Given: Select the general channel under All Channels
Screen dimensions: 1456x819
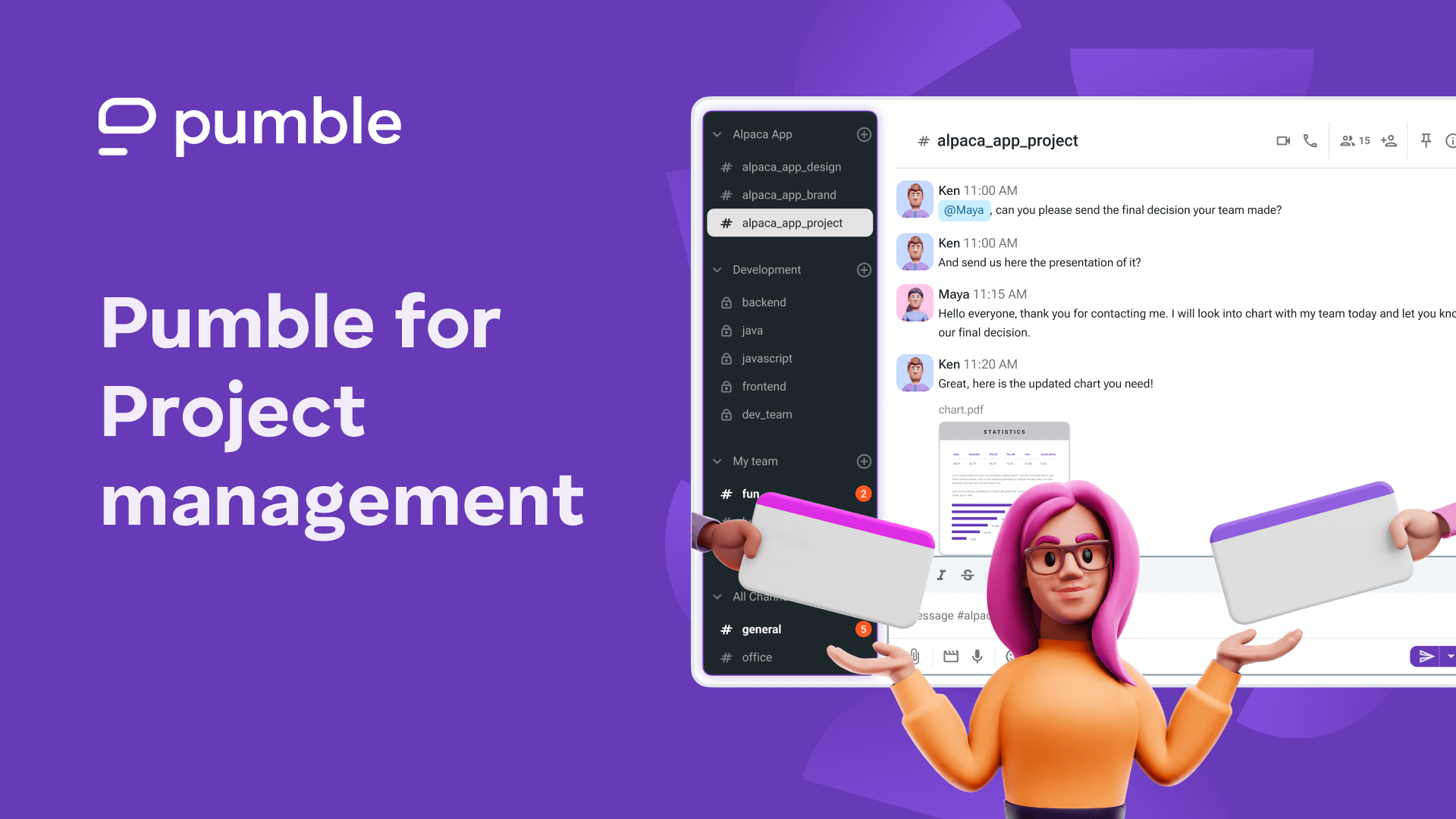Looking at the screenshot, I should (x=761, y=628).
